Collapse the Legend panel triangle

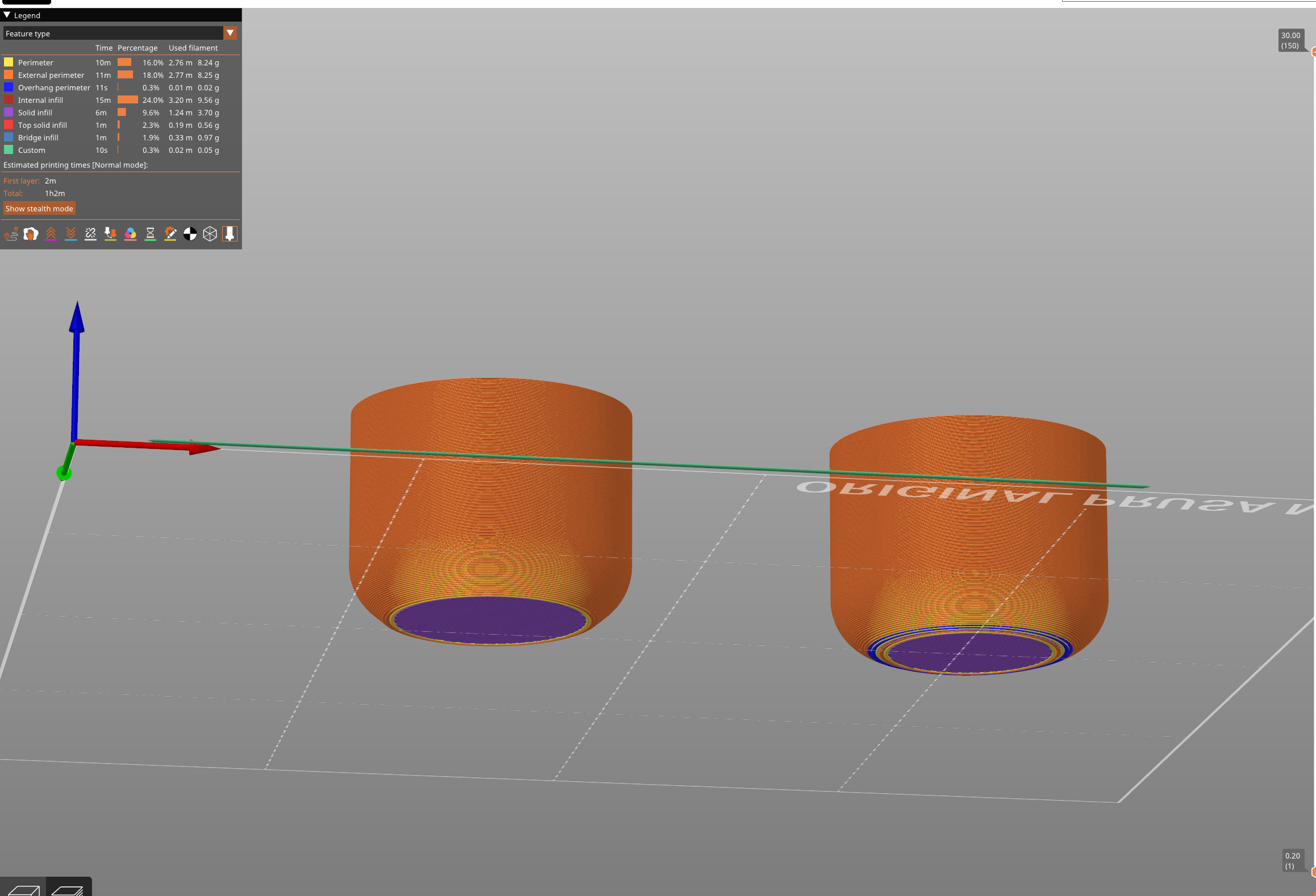(x=7, y=15)
